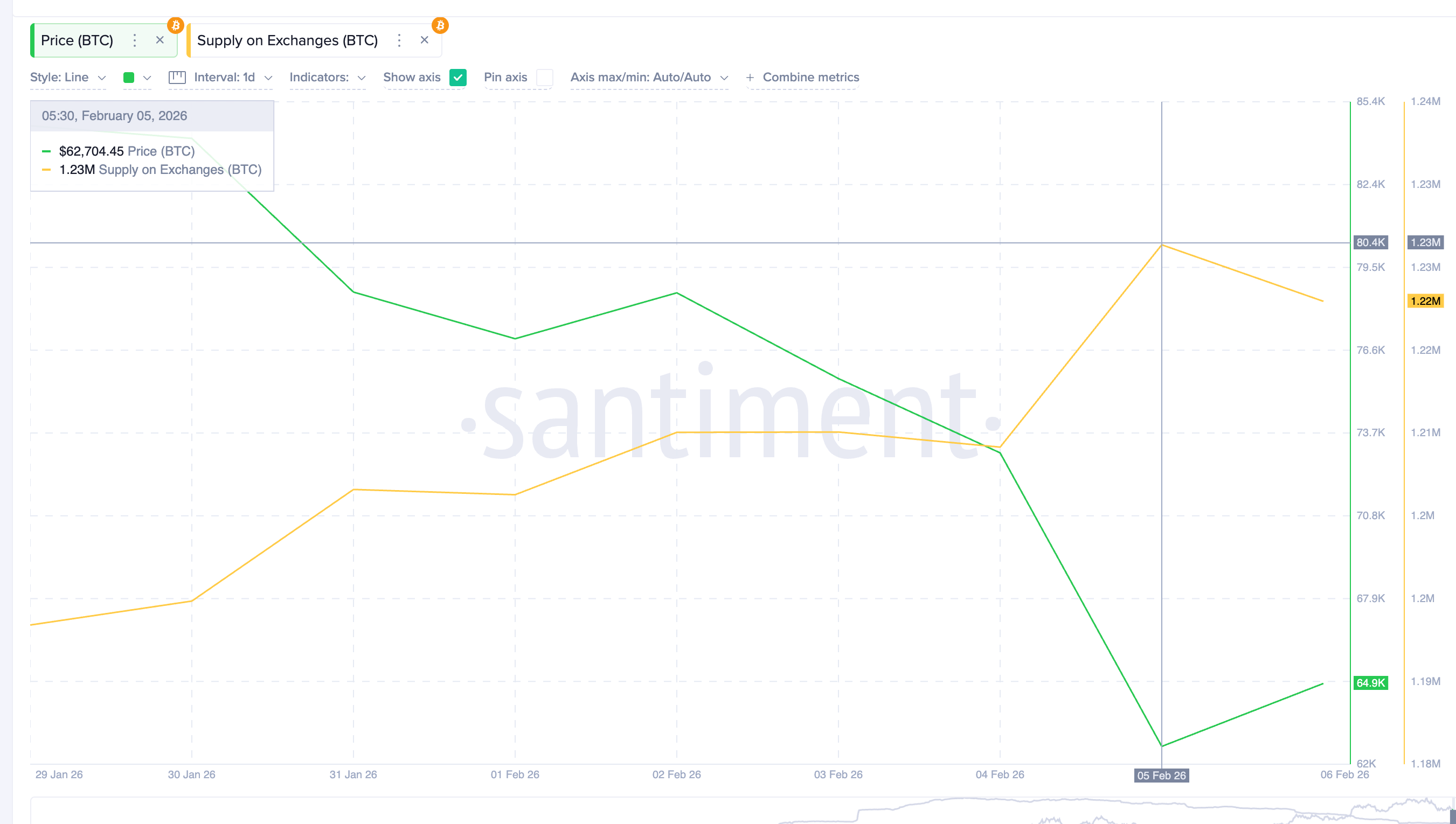Viewport: 1456px width, 824px height.
Task: Click plus icon beside Combine metrics
Action: pos(750,78)
